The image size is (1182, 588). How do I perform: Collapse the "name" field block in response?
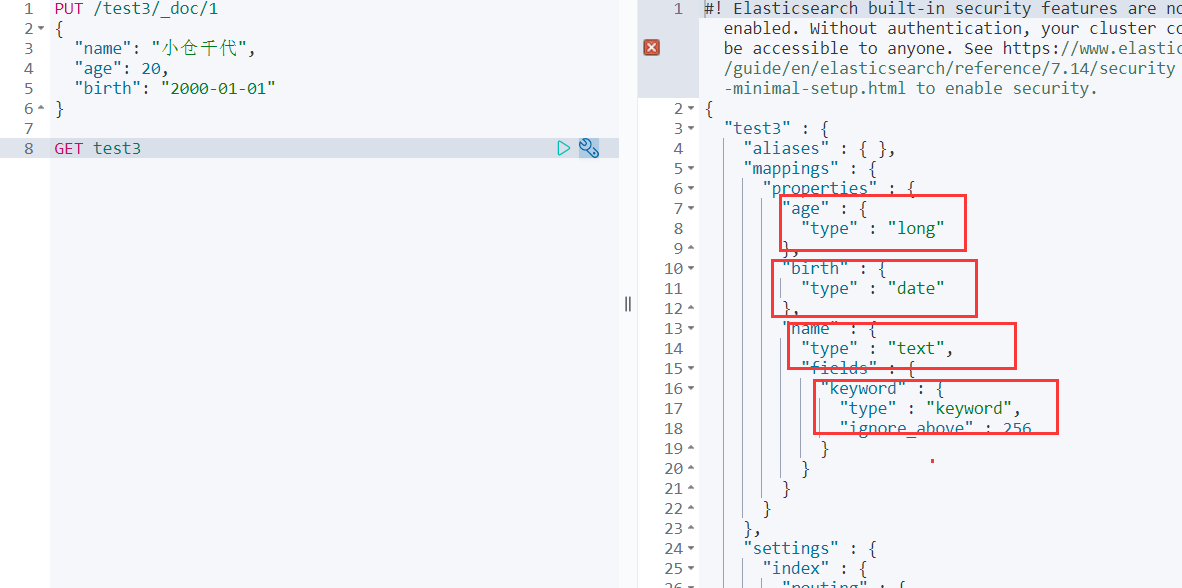(691, 328)
